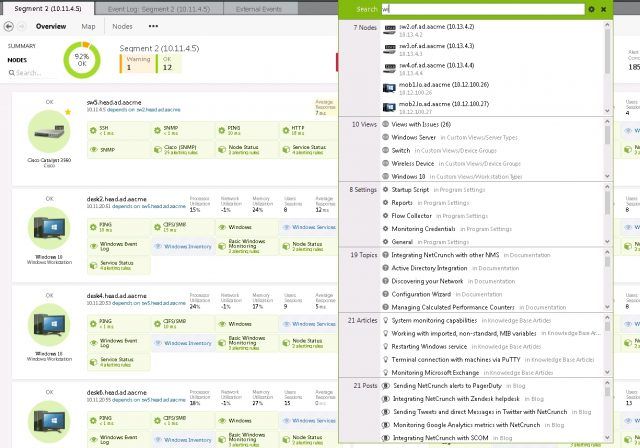Click the desk4.head.ad.aacme workstation icon
640x448 pixels.
click(x=49, y=325)
